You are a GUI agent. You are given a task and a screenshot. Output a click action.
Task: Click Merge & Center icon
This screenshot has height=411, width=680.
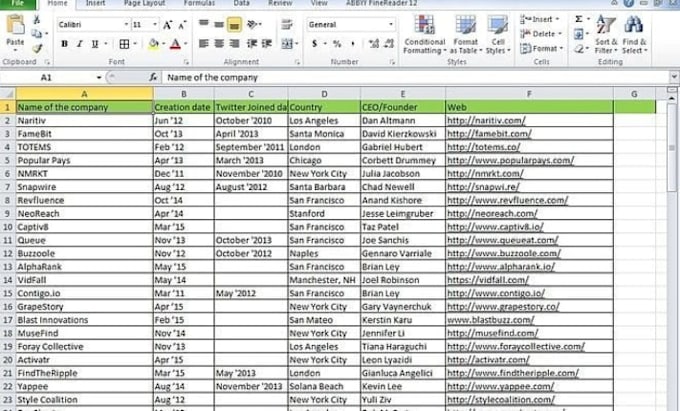pyautogui.click(x=287, y=44)
